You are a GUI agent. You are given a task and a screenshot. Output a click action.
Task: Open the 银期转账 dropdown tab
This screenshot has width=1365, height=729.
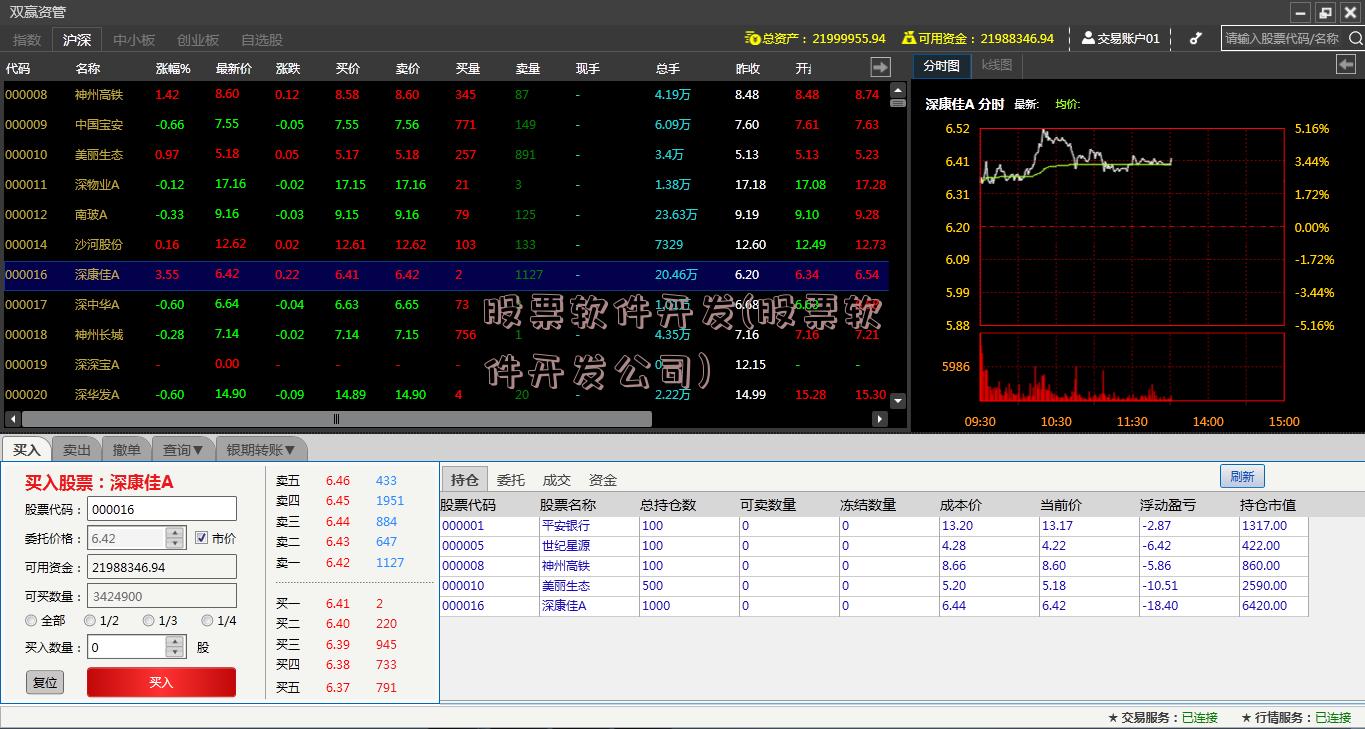click(x=262, y=450)
